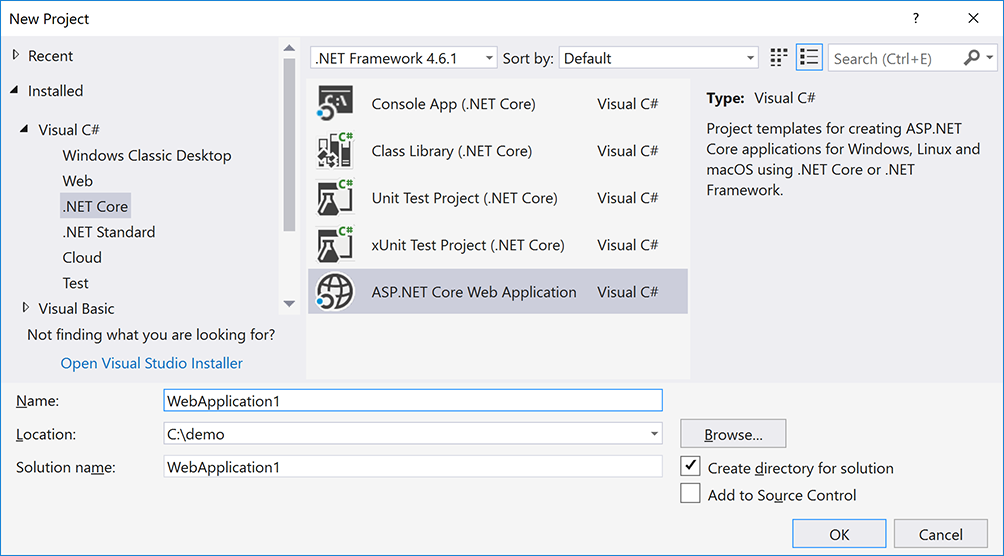Switch to medium icons grid view

pos(779,58)
